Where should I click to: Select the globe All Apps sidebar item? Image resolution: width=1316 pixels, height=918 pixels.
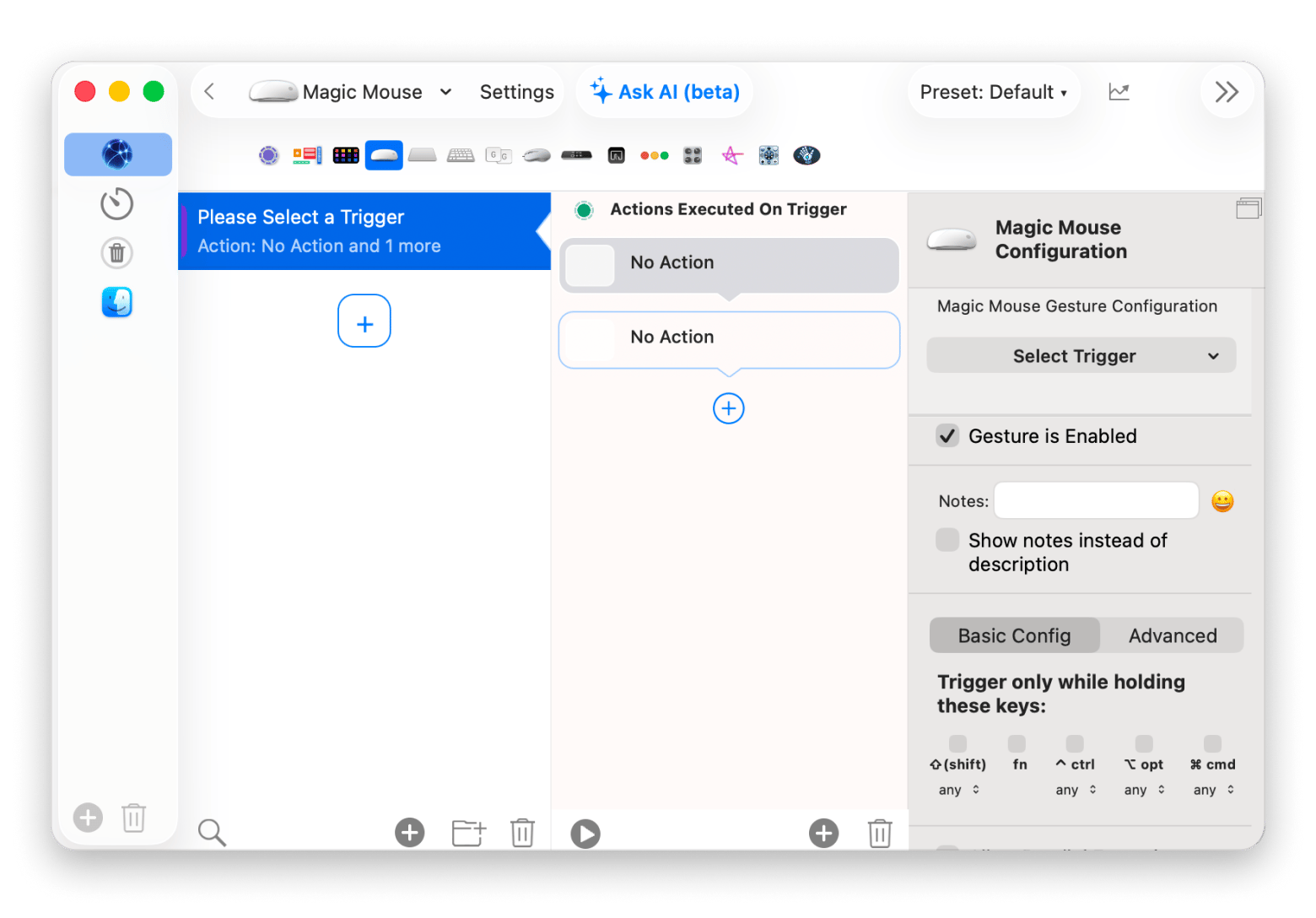point(118,154)
